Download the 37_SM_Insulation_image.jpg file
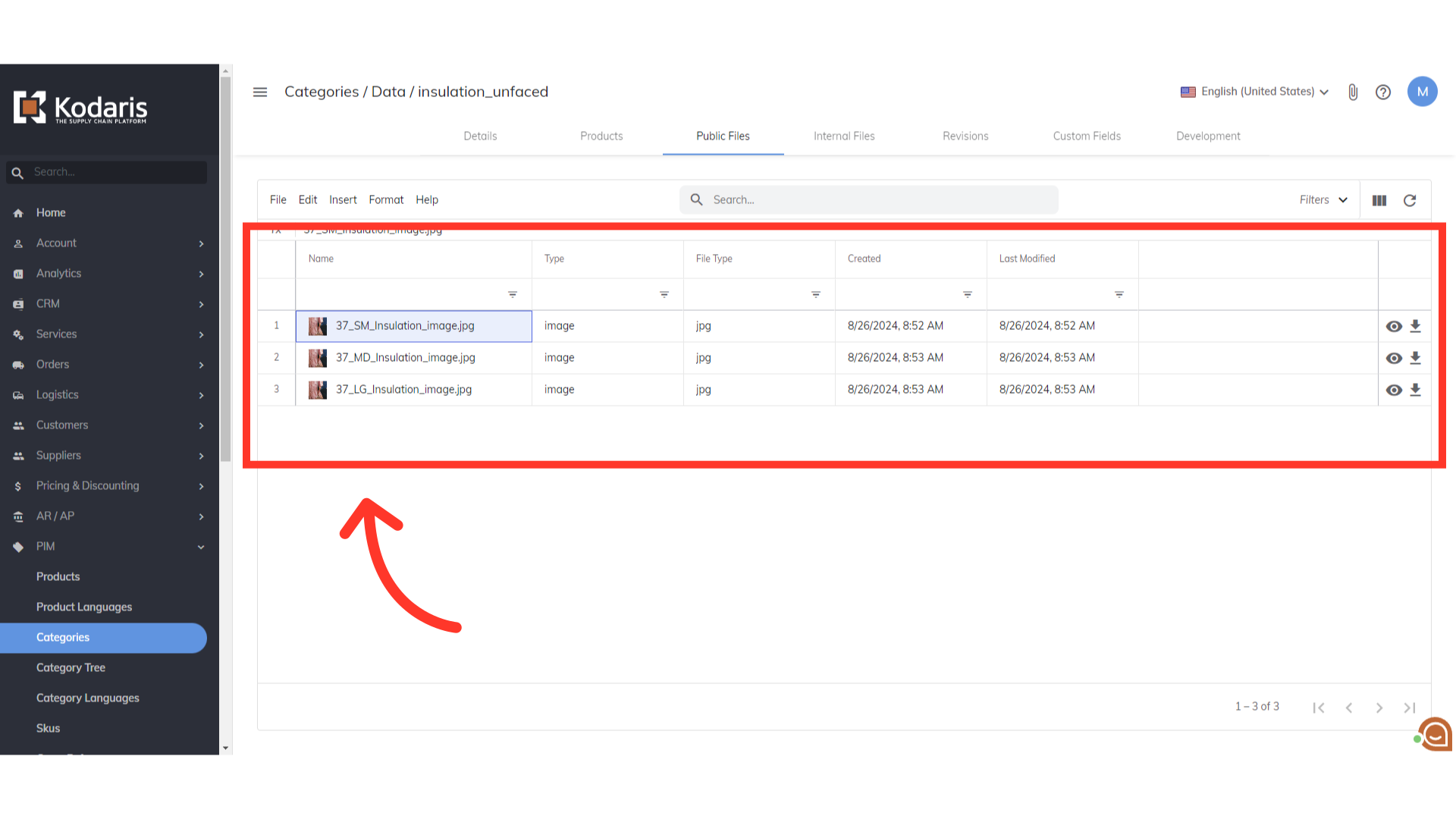The height and width of the screenshot is (819, 1456). pos(1415,326)
